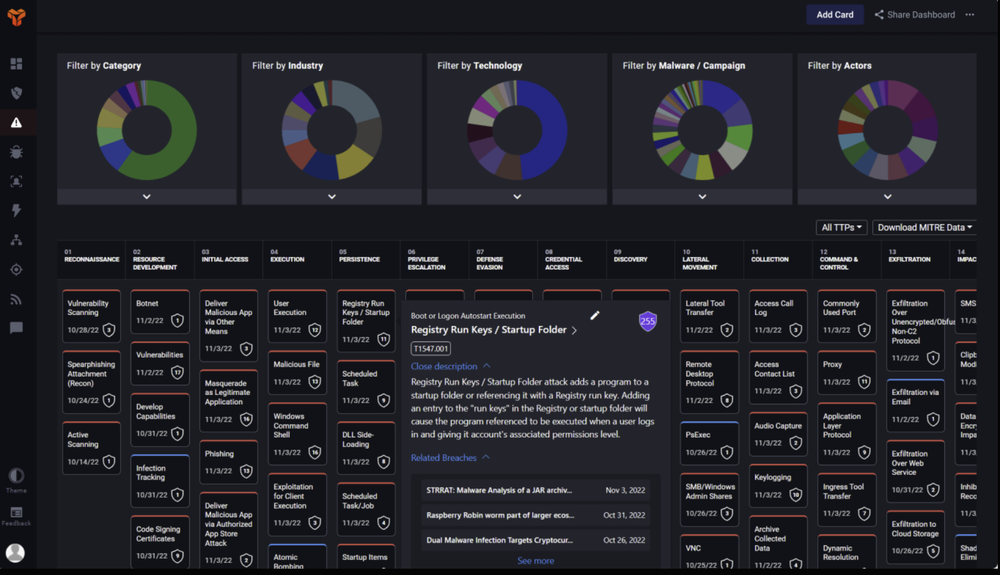Collapse the Related Breaches section
Viewport: 1000px width, 575px height.
[x=450, y=458]
